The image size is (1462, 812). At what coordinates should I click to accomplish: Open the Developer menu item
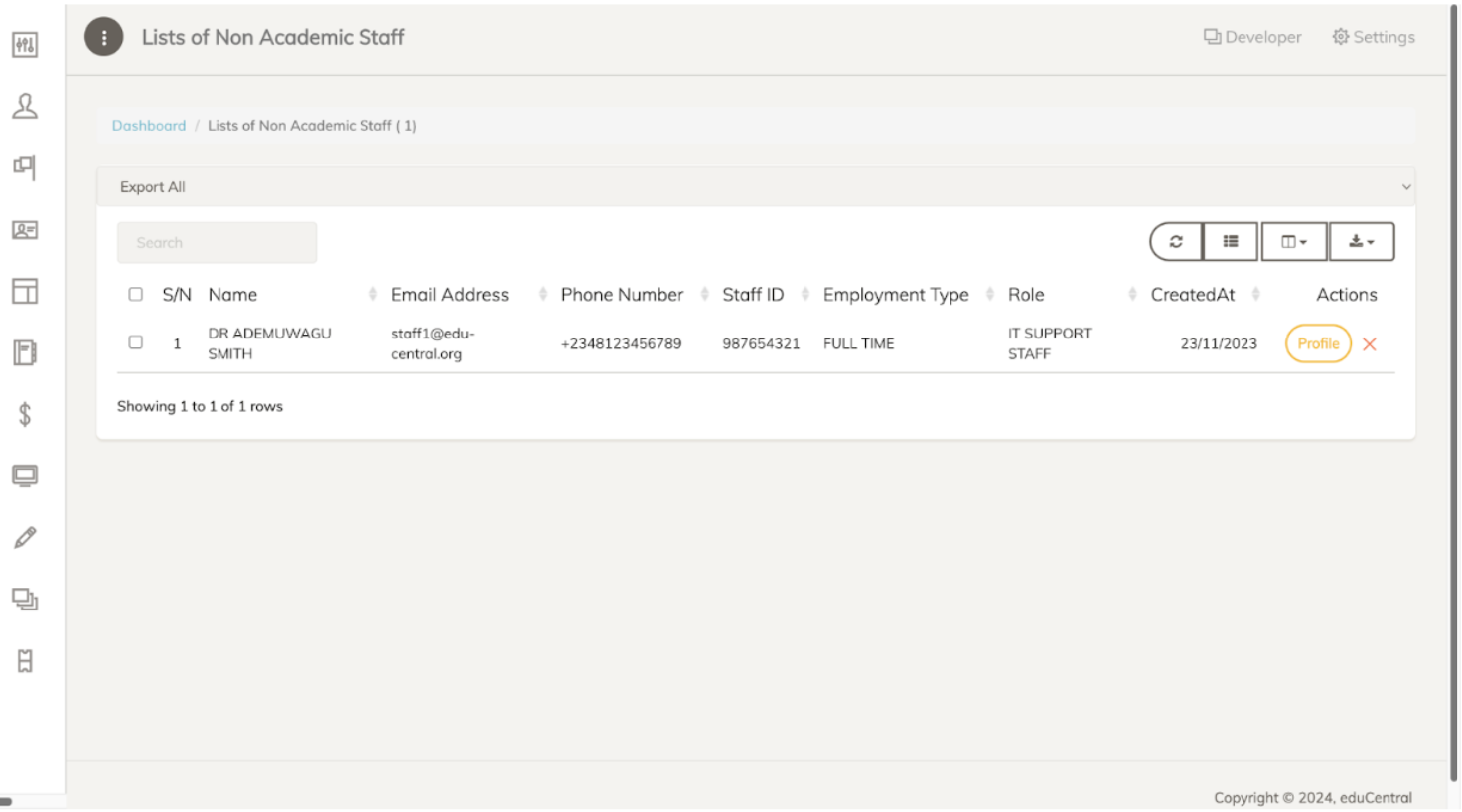point(1252,37)
